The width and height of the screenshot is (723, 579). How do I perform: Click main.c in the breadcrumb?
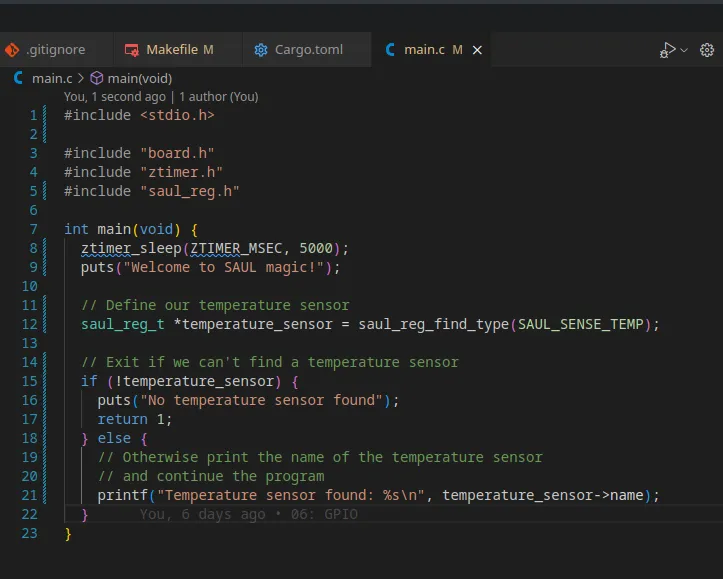tap(52, 78)
